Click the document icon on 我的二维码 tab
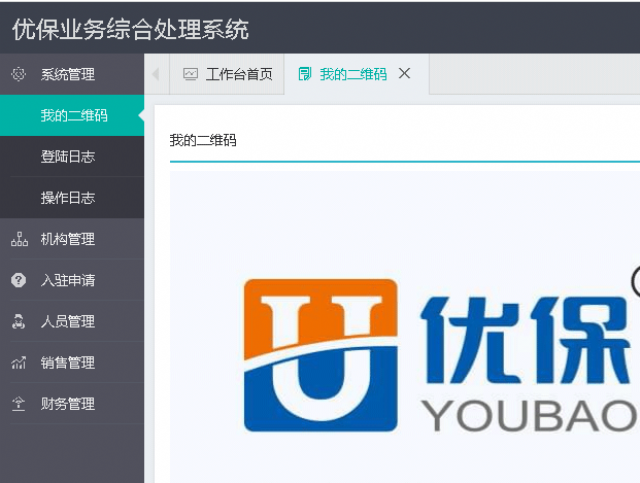Viewport: 640px width, 483px height. pyautogui.click(x=305, y=74)
